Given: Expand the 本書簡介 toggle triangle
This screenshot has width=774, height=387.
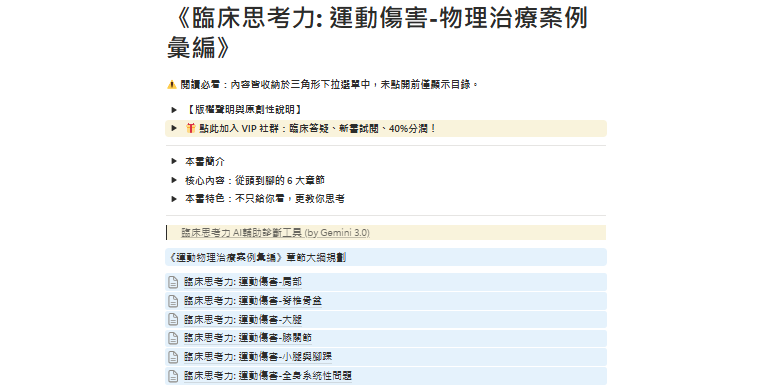Looking at the screenshot, I should coord(174,161).
